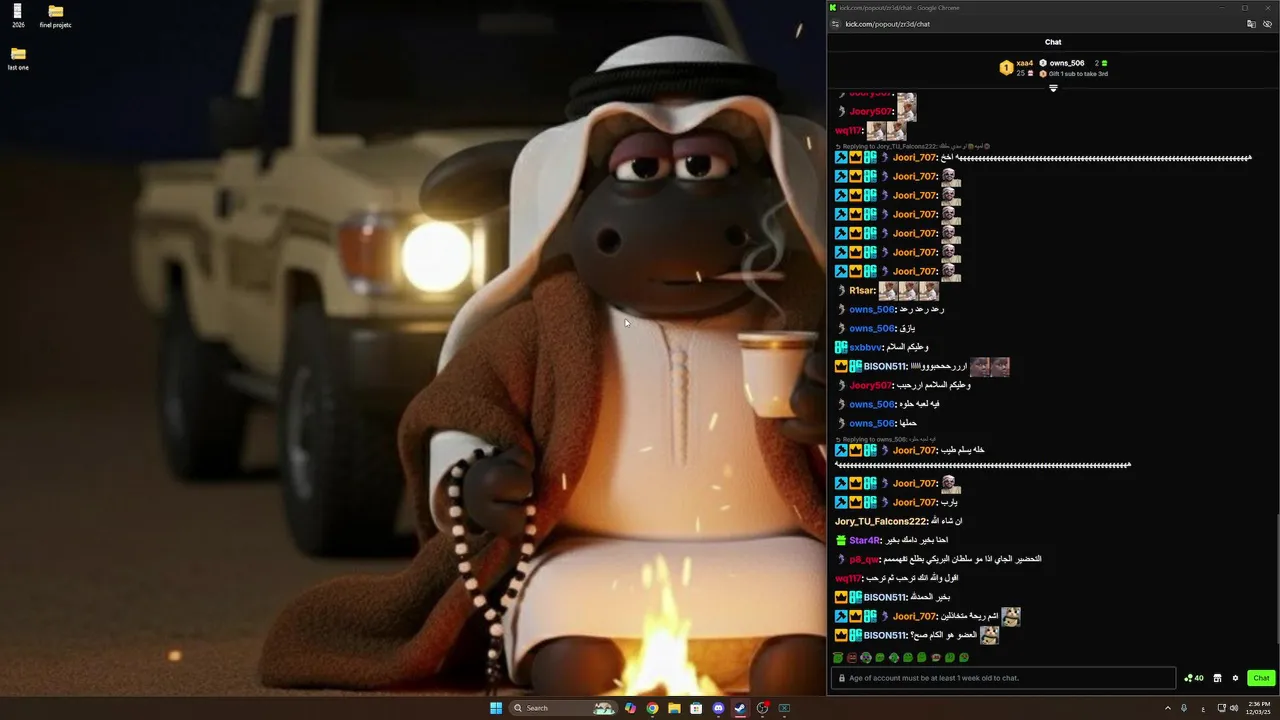
Task: Open Microsoft Store from taskbar
Action: (x=696, y=708)
